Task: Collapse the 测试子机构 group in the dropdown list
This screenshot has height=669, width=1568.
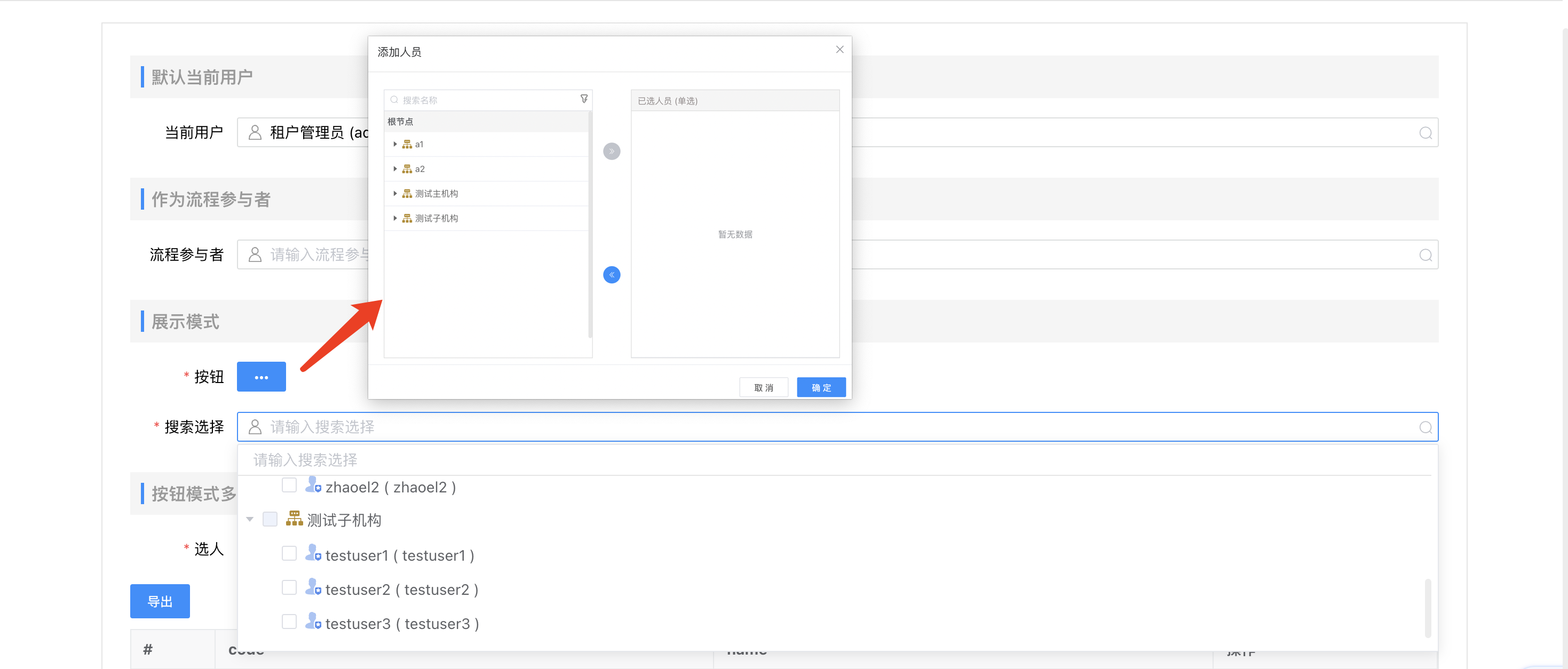Action: [x=250, y=519]
